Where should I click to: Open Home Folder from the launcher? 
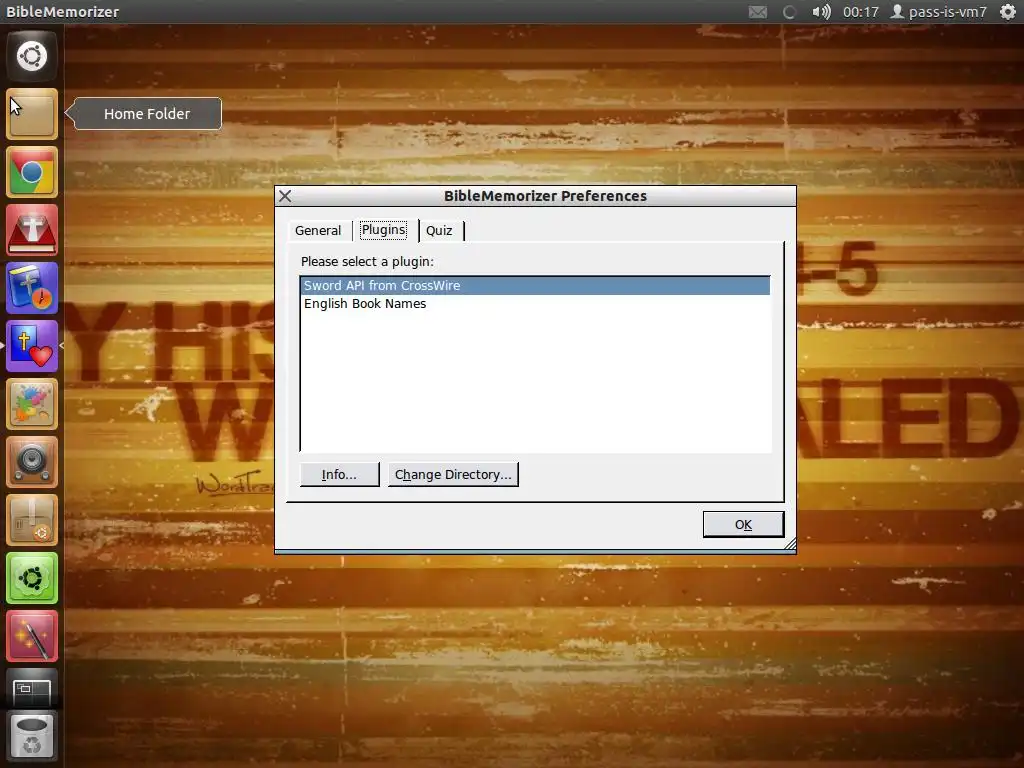(x=31, y=114)
